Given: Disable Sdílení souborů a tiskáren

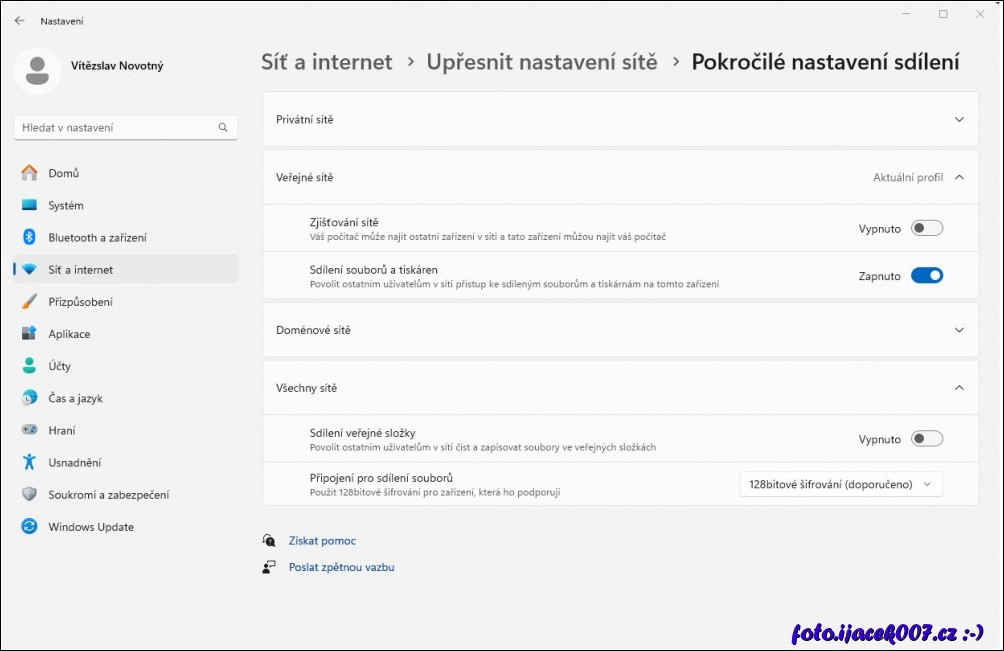Looking at the screenshot, I should 926,275.
